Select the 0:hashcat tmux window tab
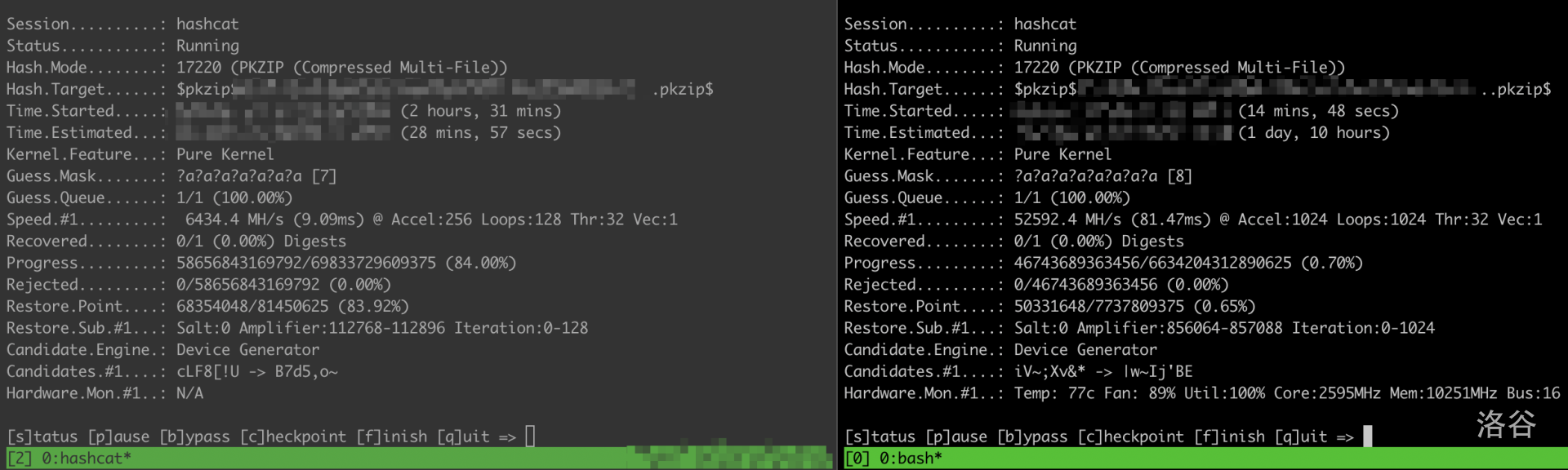Image resolution: width=1568 pixels, height=470 pixels. pos(86,459)
